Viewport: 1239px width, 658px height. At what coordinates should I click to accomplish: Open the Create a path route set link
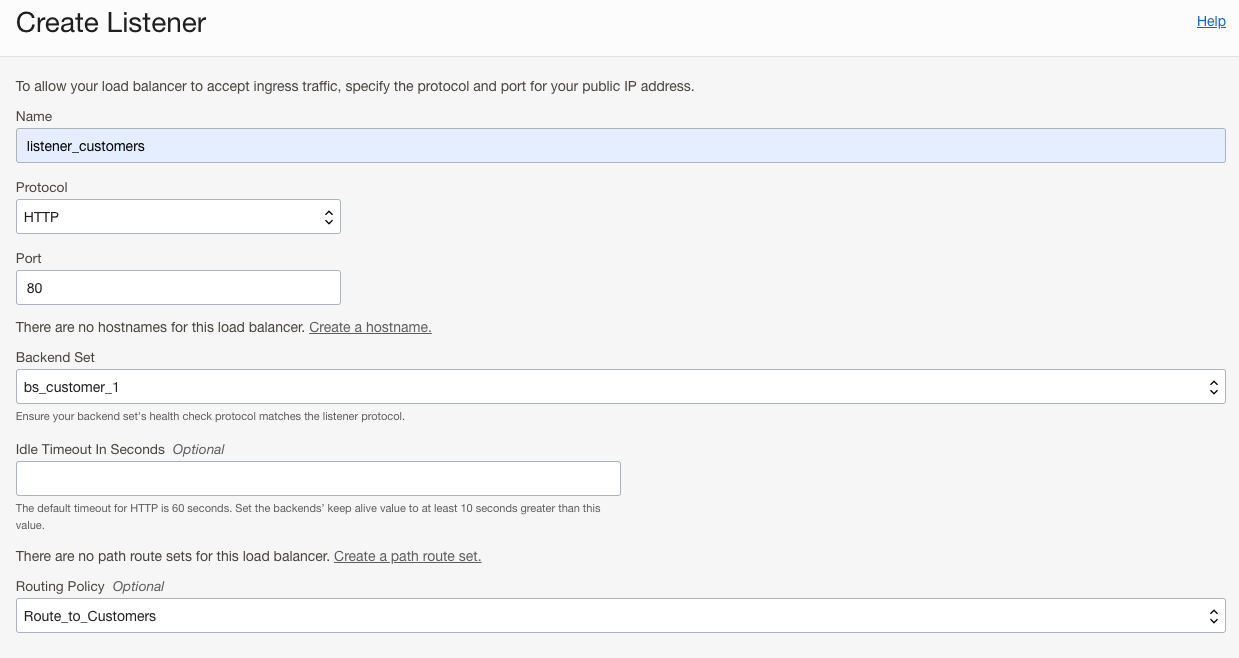tap(407, 556)
